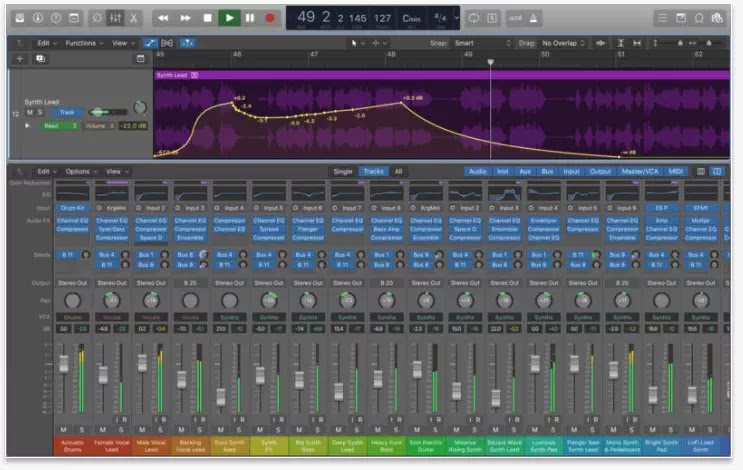Mute the Synth Lead track
Image resolution: width=743 pixels, height=470 pixels.
point(30,112)
